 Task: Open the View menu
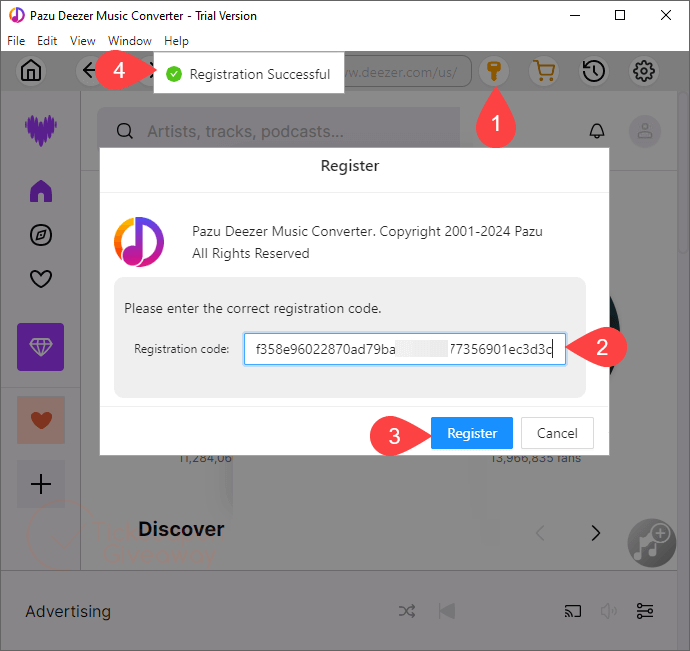(83, 41)
